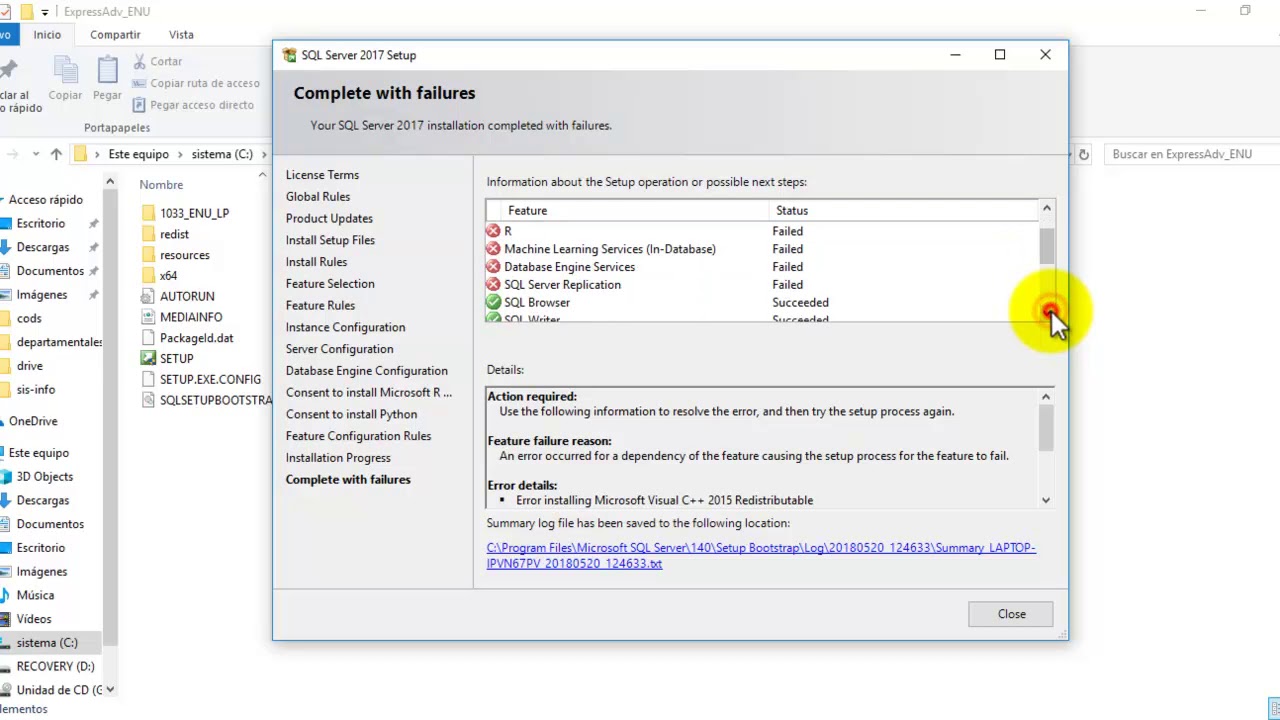The height and width of the screenshot is (720, 1280).
Task: Click the Nombre column header in Explorer
Action: coord(161,185)
